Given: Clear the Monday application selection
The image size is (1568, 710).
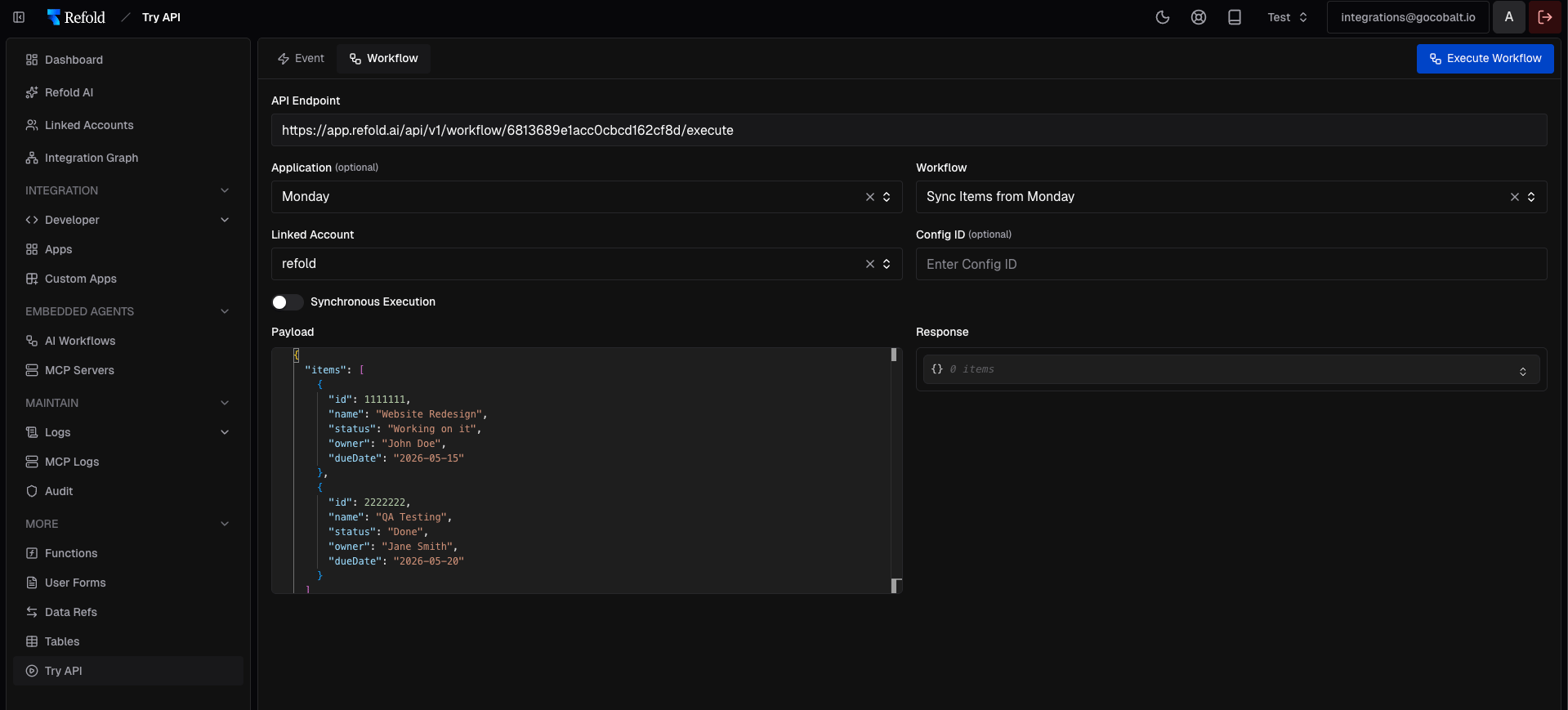Looking at the screenshot, I should (x=869, y=197).
